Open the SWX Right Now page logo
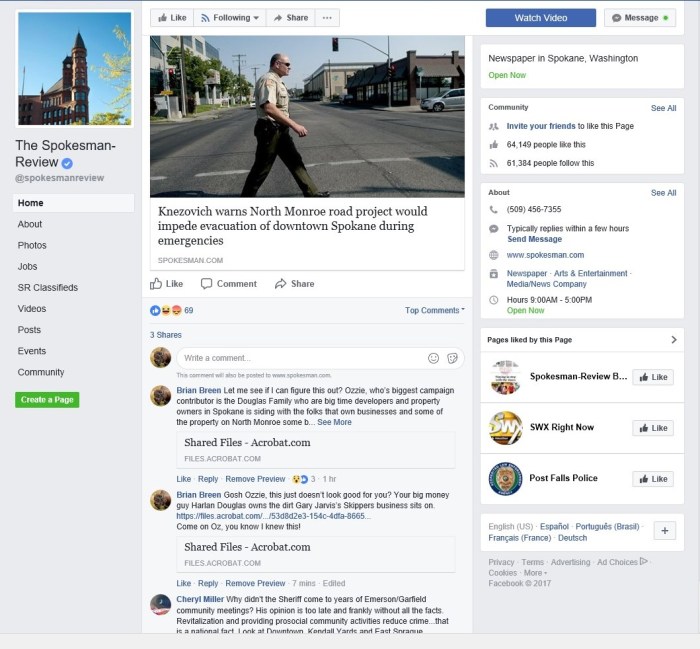 505,428
